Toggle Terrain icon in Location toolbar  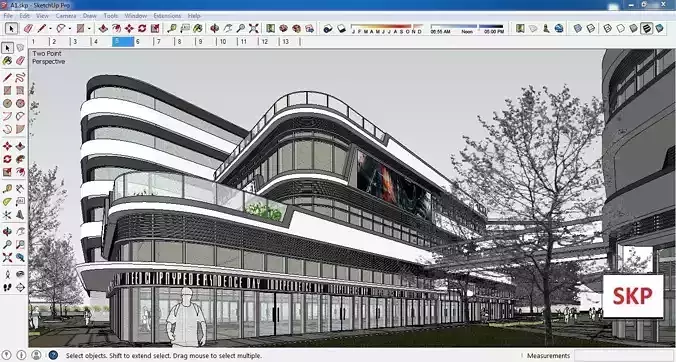(x=533, y=28)
